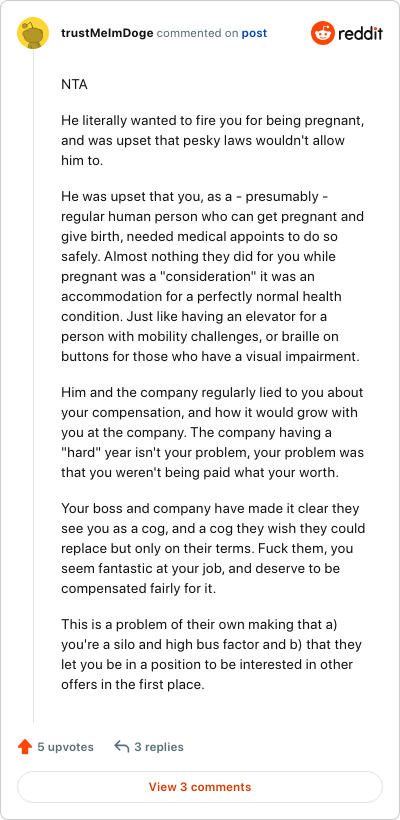Click the paragraph starting "He literally wanted"

tap(212, 141)
